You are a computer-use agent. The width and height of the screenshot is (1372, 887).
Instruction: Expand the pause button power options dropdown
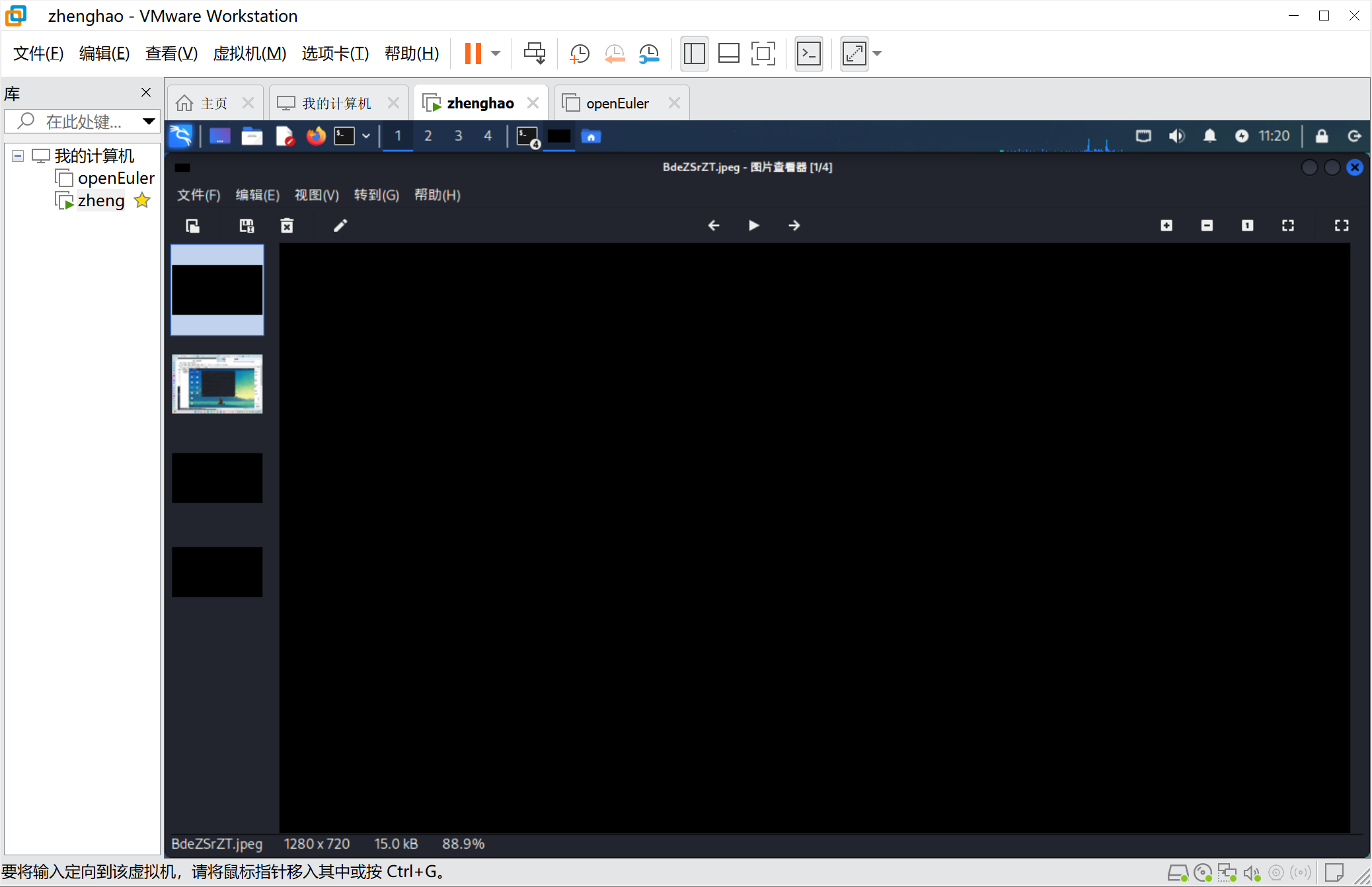[496, 54]
